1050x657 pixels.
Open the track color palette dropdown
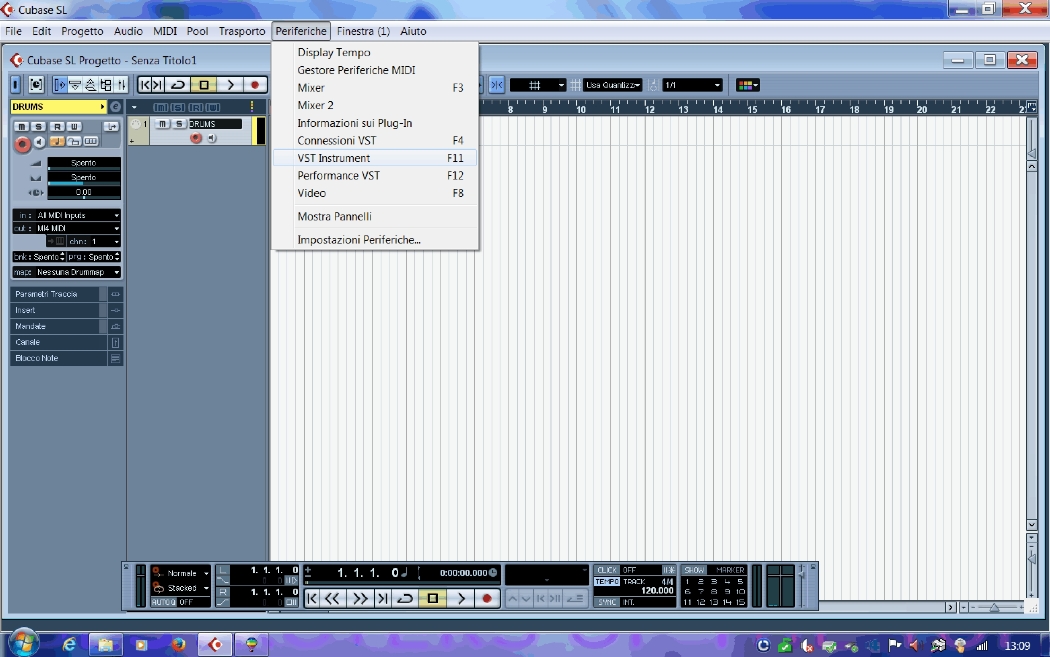747,85
